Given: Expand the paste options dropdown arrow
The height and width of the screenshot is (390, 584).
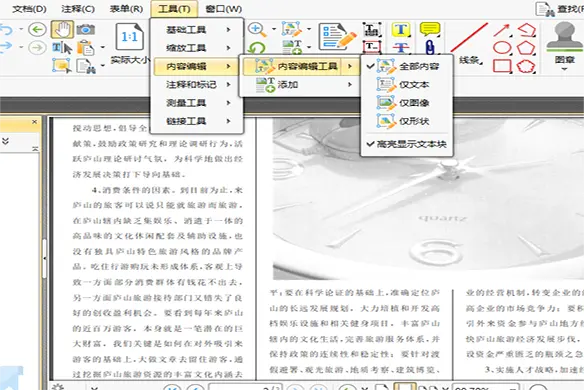Looking at the screenshot, I should pos(102,48).
